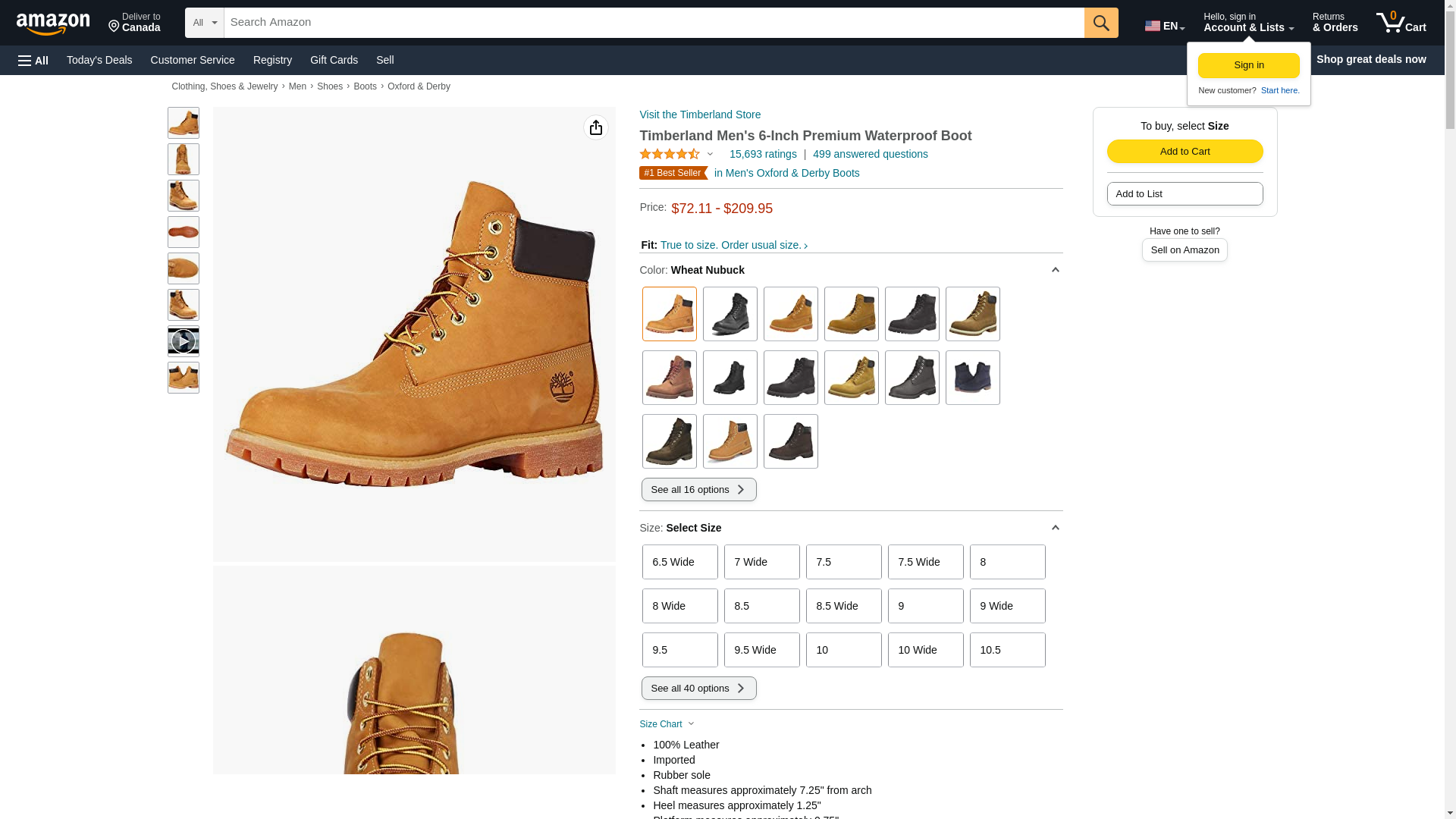Collapse the Color section chevron

click(x=1055, y=270)
